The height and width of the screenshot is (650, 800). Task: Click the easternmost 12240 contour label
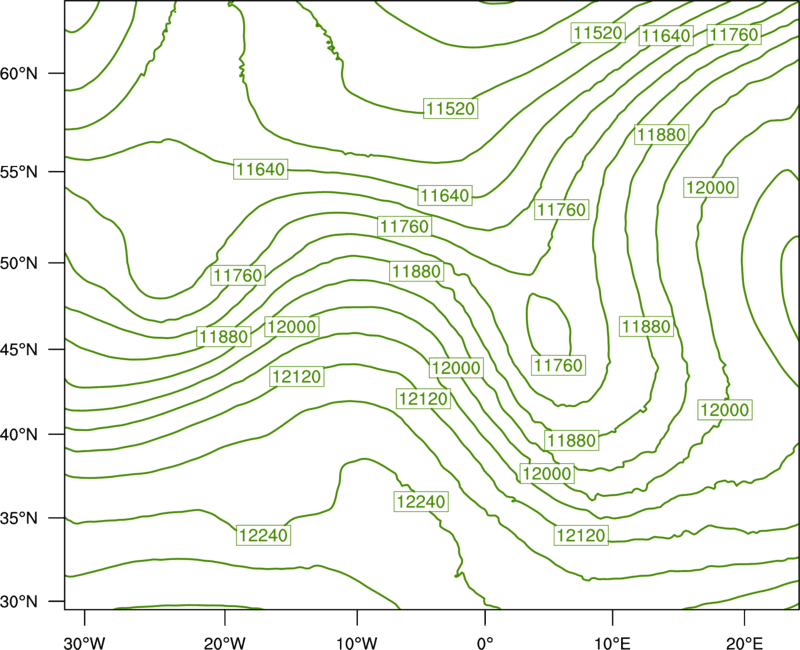point(421,502)
